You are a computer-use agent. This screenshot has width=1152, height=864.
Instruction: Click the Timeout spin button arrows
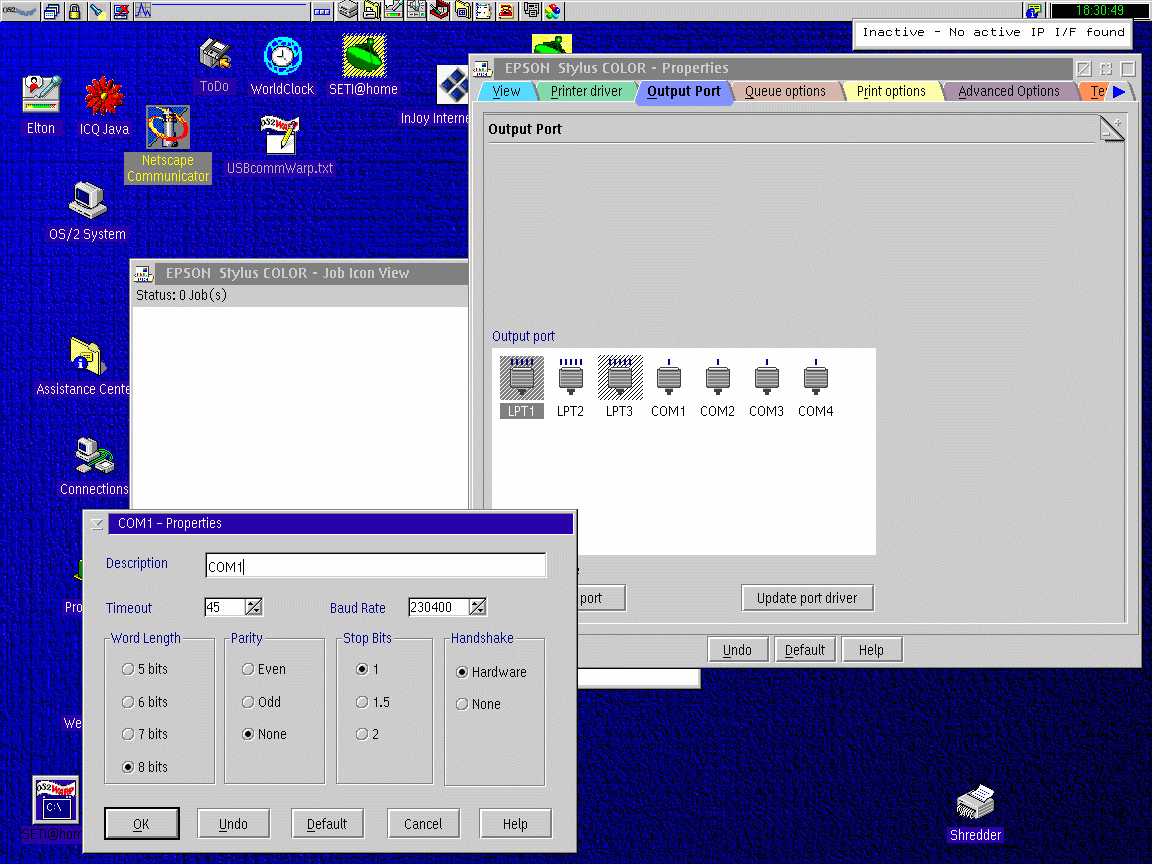(253, 607)
